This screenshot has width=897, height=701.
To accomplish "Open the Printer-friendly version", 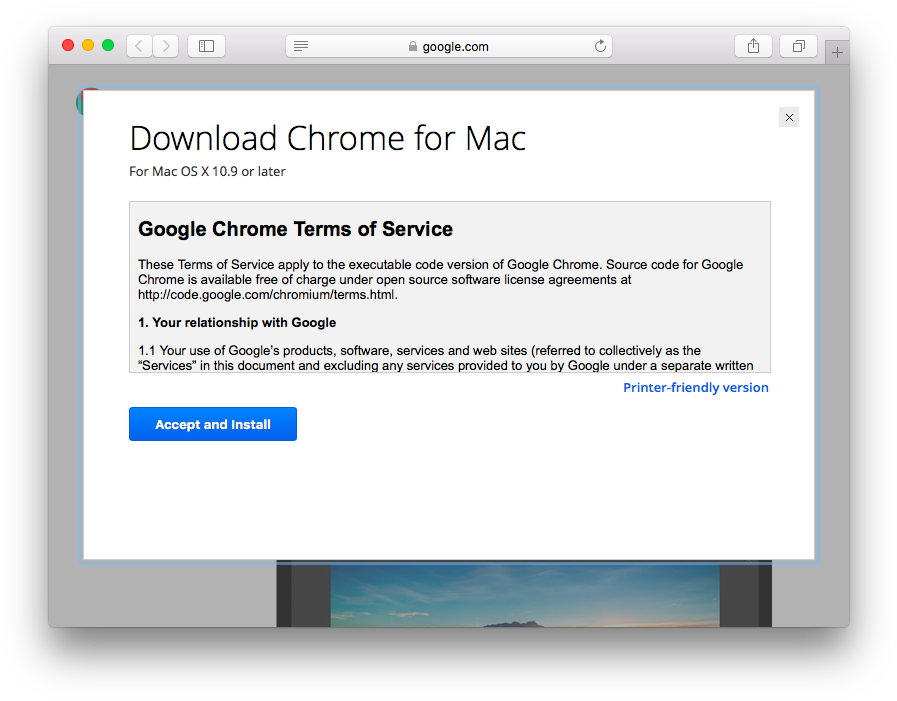I will 695,387.
